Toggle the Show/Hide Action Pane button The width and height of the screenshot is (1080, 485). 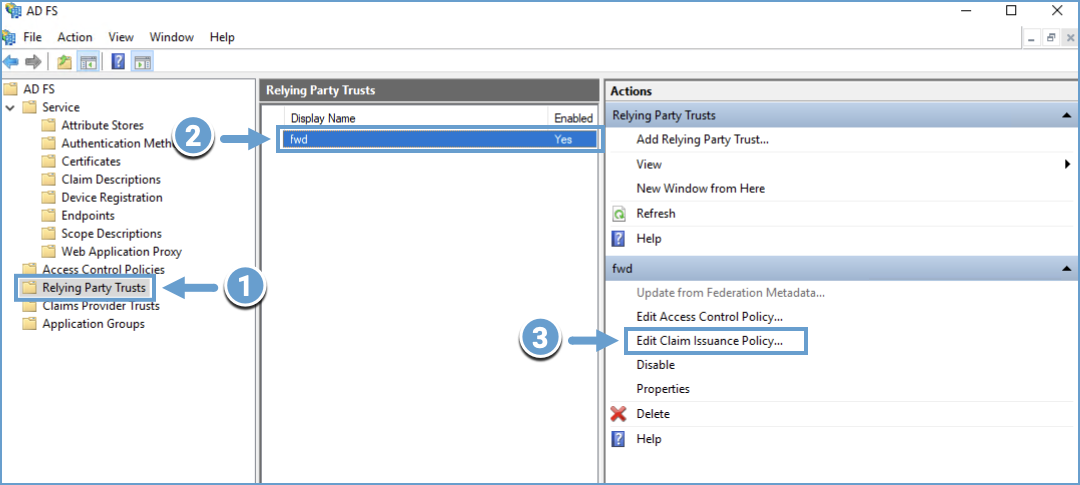click(141, 62)
